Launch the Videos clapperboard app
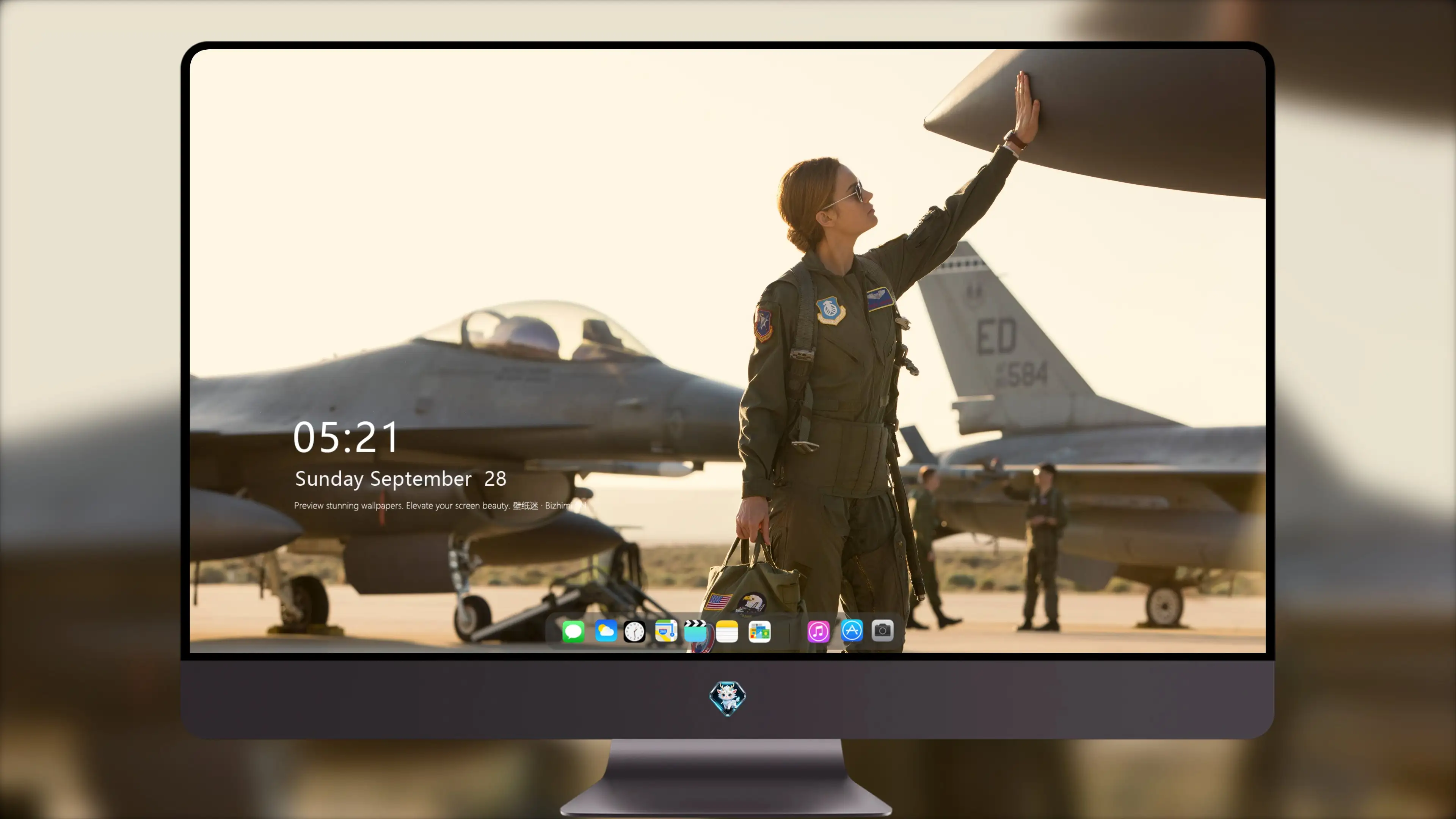 tap(695, 631)
